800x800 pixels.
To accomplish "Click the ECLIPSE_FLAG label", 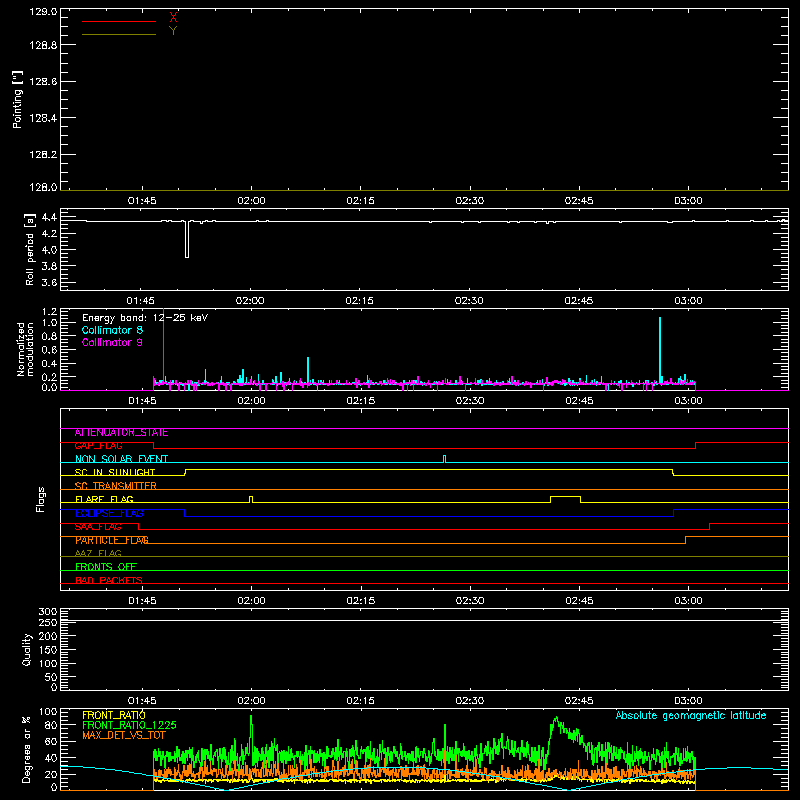I will tap(109, 513).
